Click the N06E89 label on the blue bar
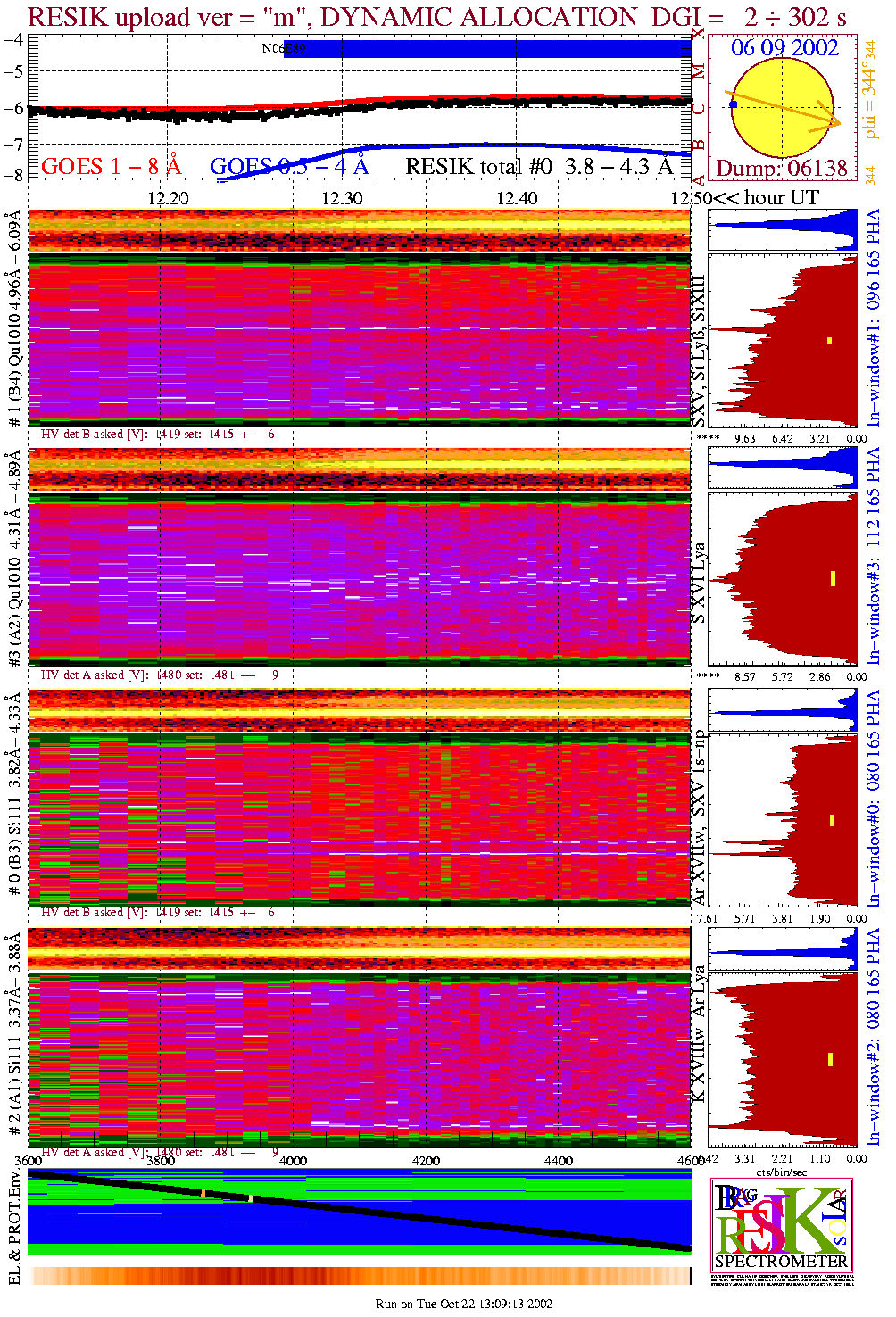The image size is (896, 1317). pos(283,48)
